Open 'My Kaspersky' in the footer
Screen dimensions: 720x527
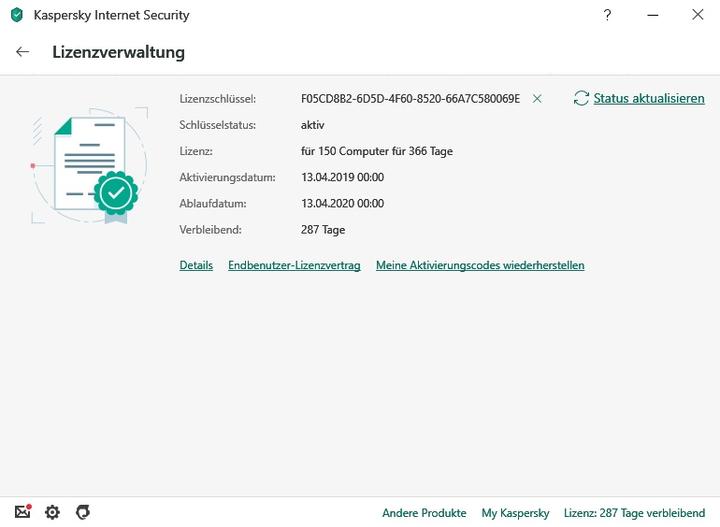pos(515,513)
